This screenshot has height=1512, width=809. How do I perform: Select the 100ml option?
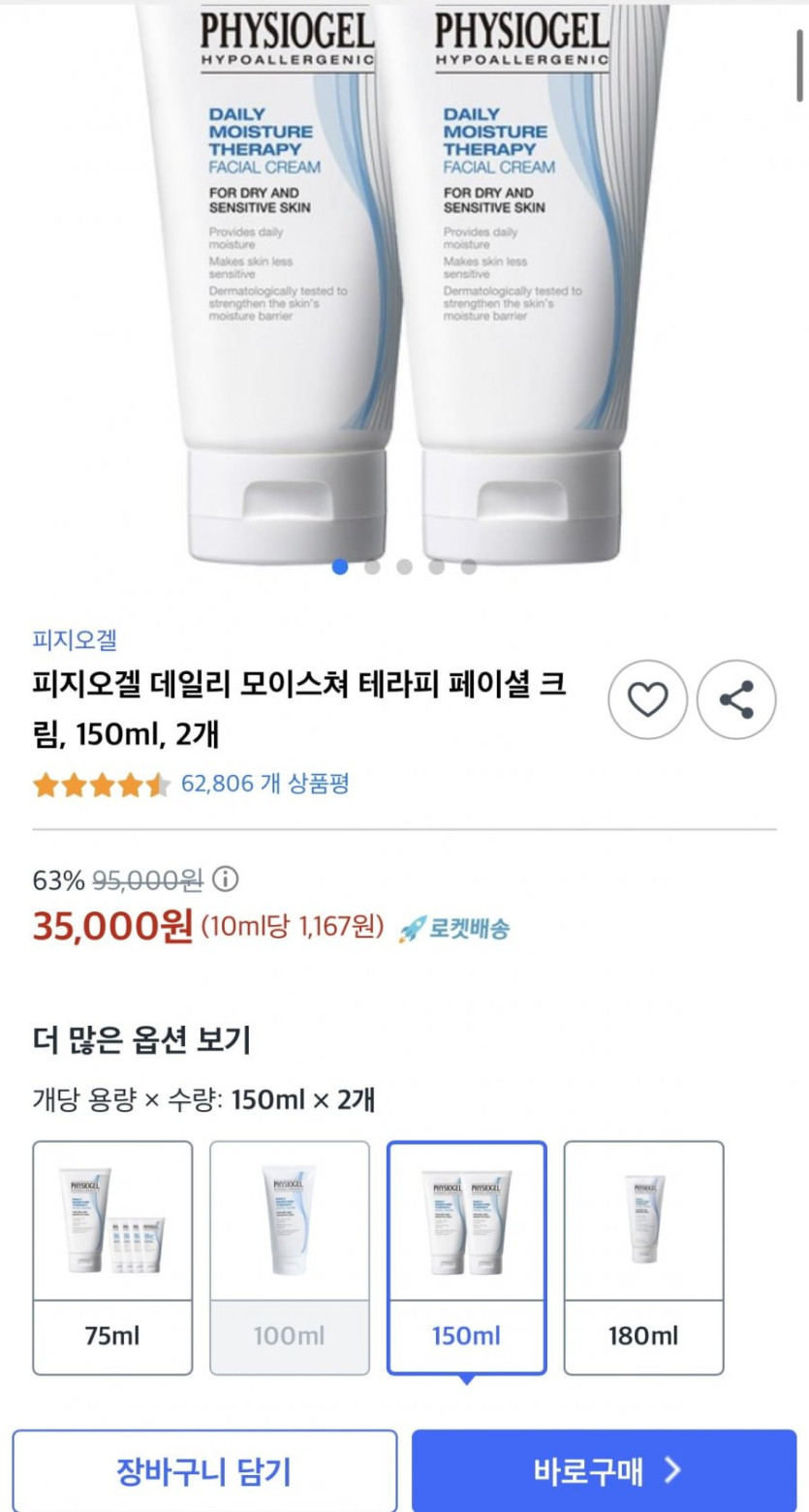click(x=290, y=1257)
